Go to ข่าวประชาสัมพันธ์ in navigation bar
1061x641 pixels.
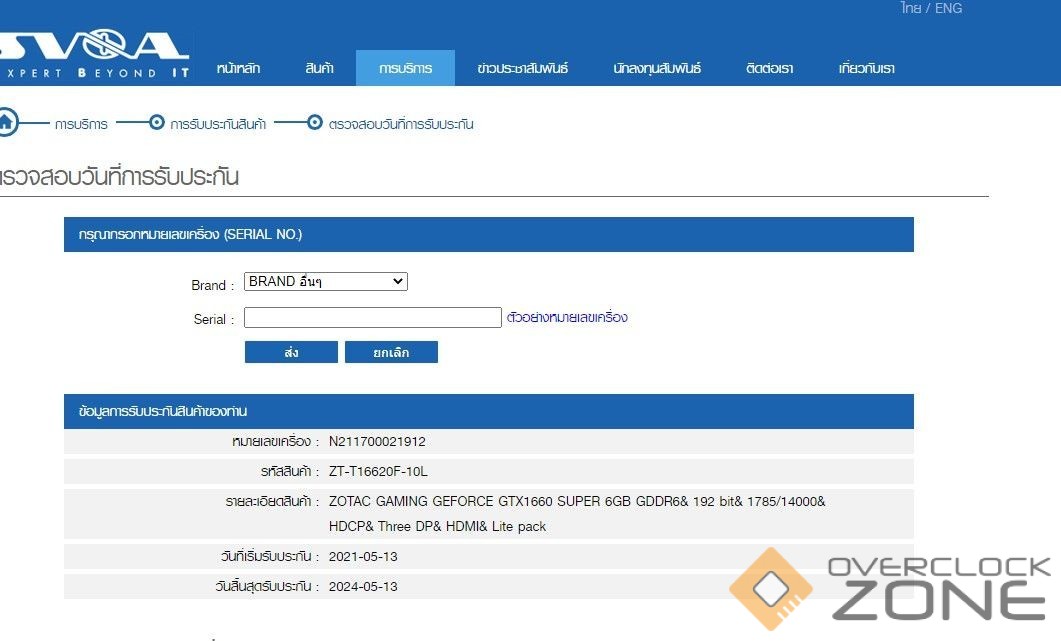click(522, 68)
